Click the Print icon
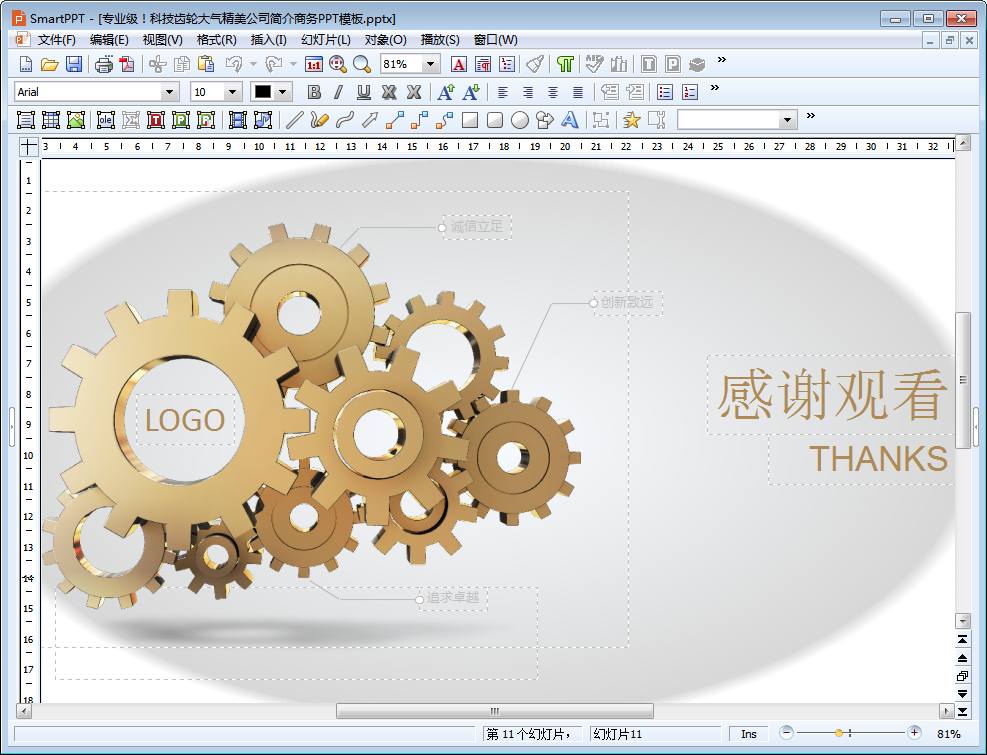Screen dimensions: 987x755 coord(104,64)
